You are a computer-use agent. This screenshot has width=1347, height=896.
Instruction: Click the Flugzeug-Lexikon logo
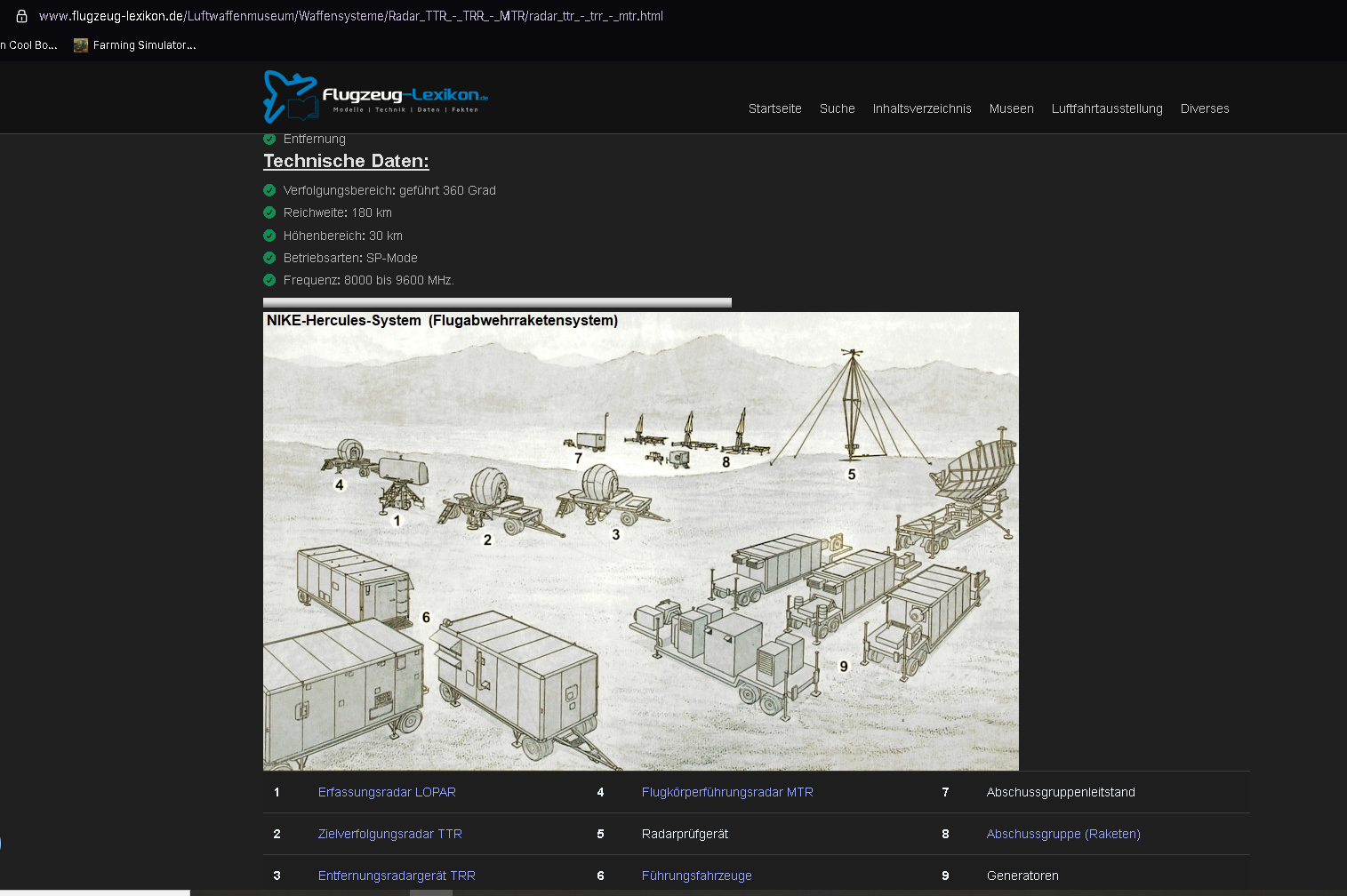pos(376,97)
